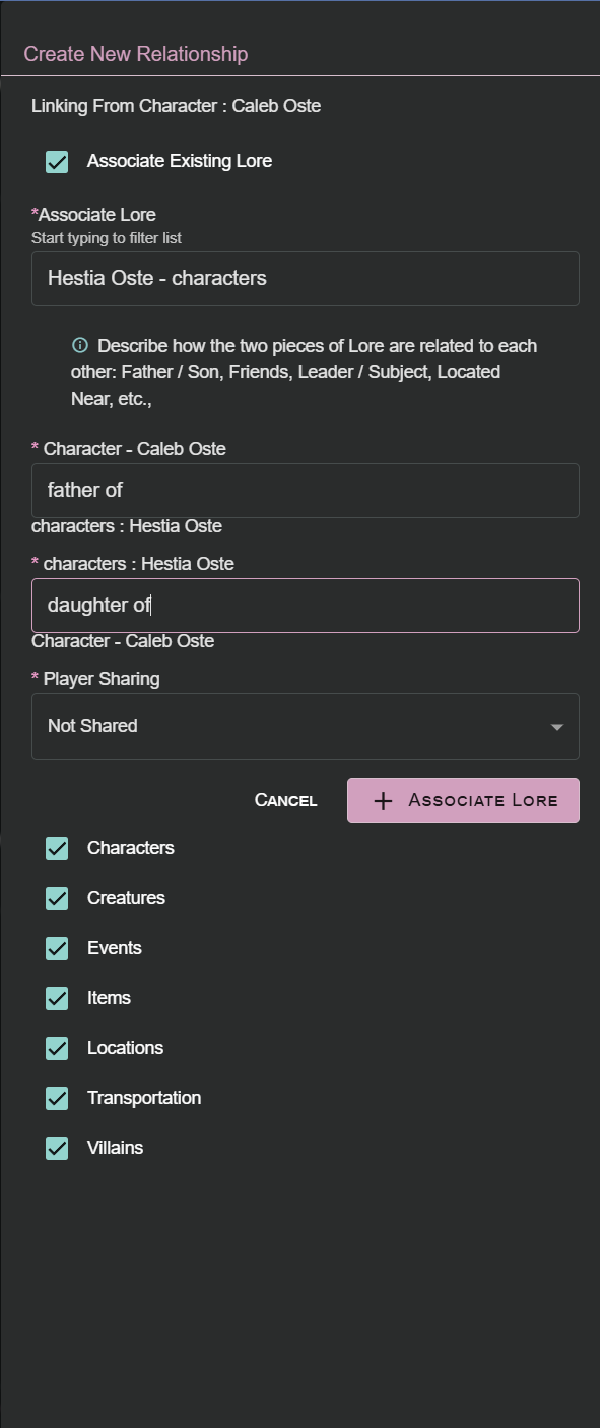Click the dropdown arrow next to Not Shared

557,727
